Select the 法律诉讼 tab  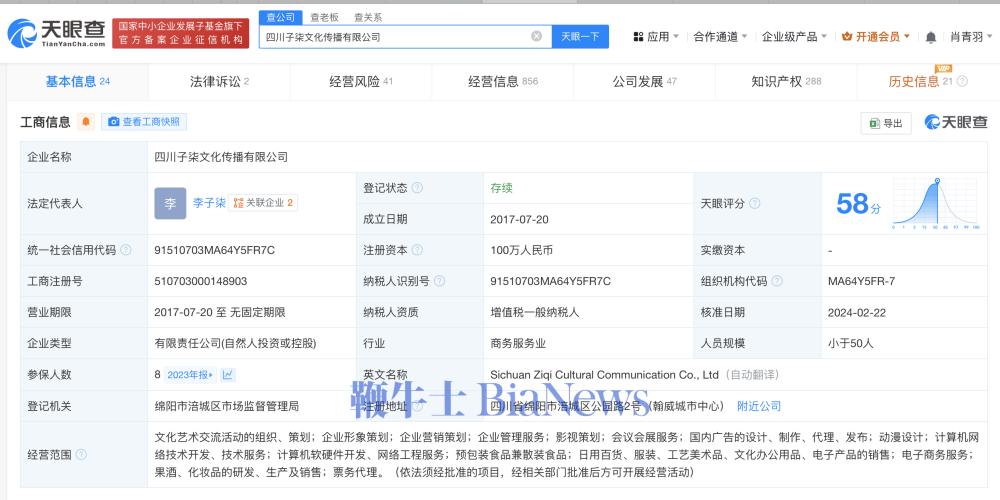click(x=219, y=82)
